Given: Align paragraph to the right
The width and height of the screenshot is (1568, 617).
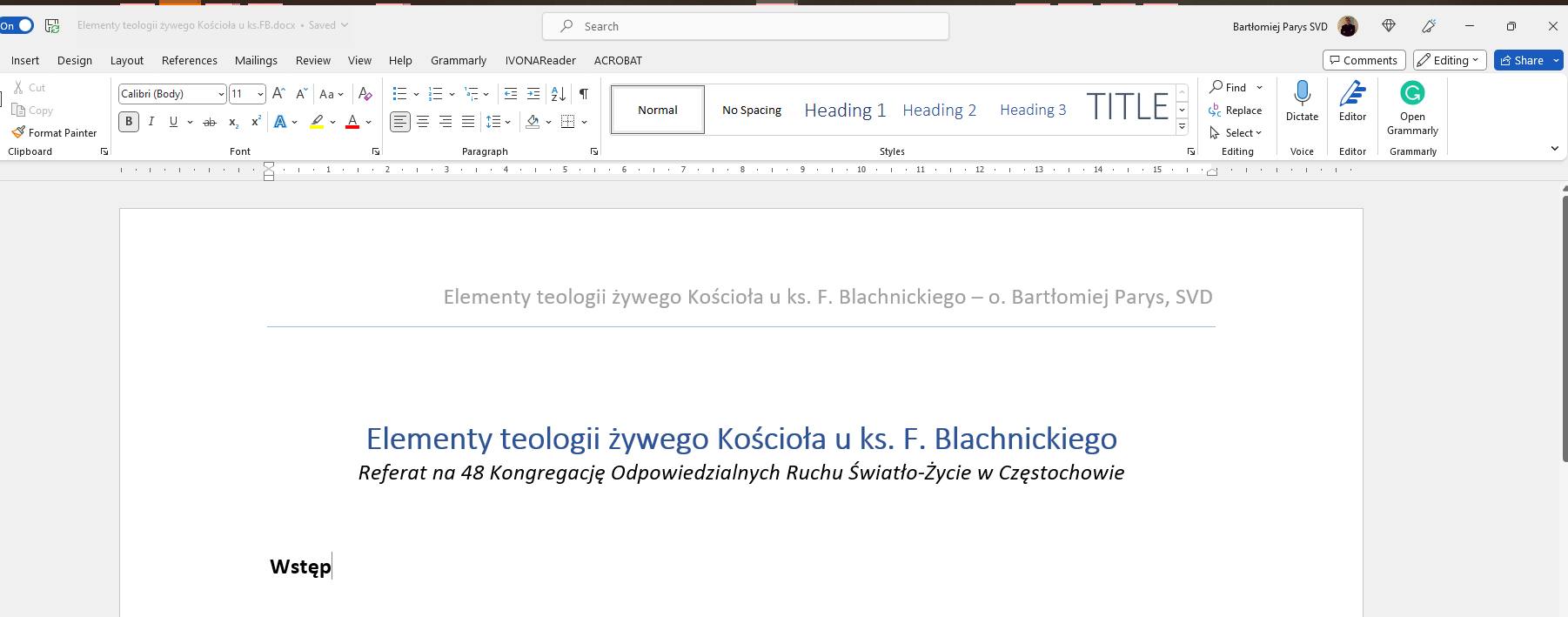Looking at the screenshot, I should pos(446,122).
